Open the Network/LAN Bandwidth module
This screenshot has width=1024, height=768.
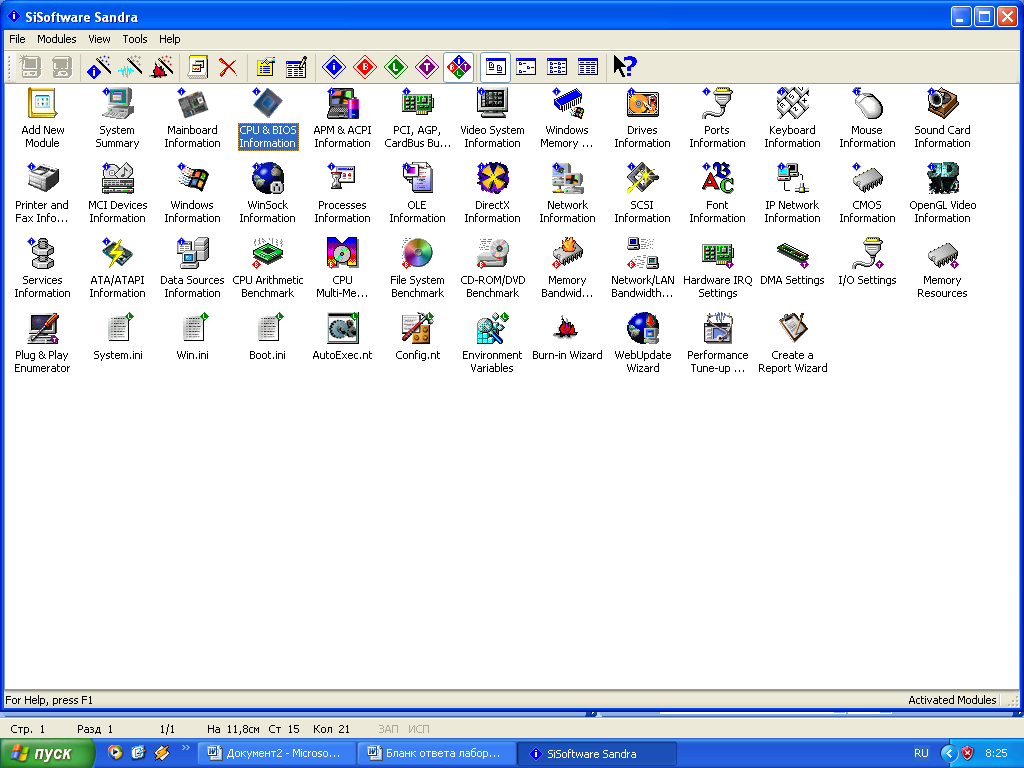643,268
